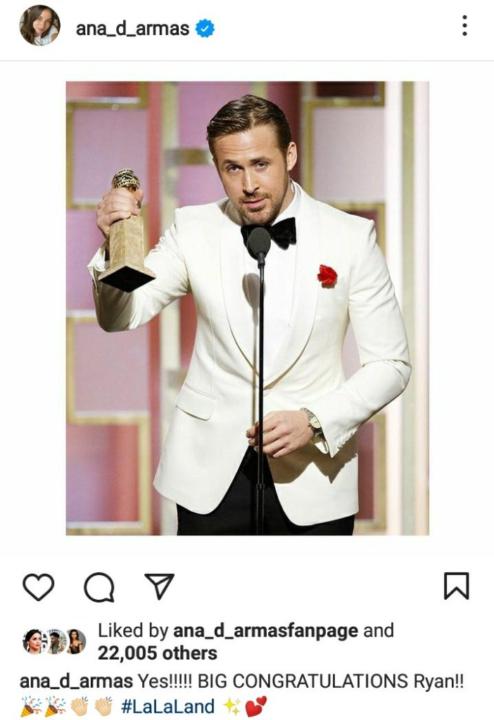Screen dimensions: 494x720
Task: Tap the third liker avatar thumbnail
Action: (x=75, y=641)
